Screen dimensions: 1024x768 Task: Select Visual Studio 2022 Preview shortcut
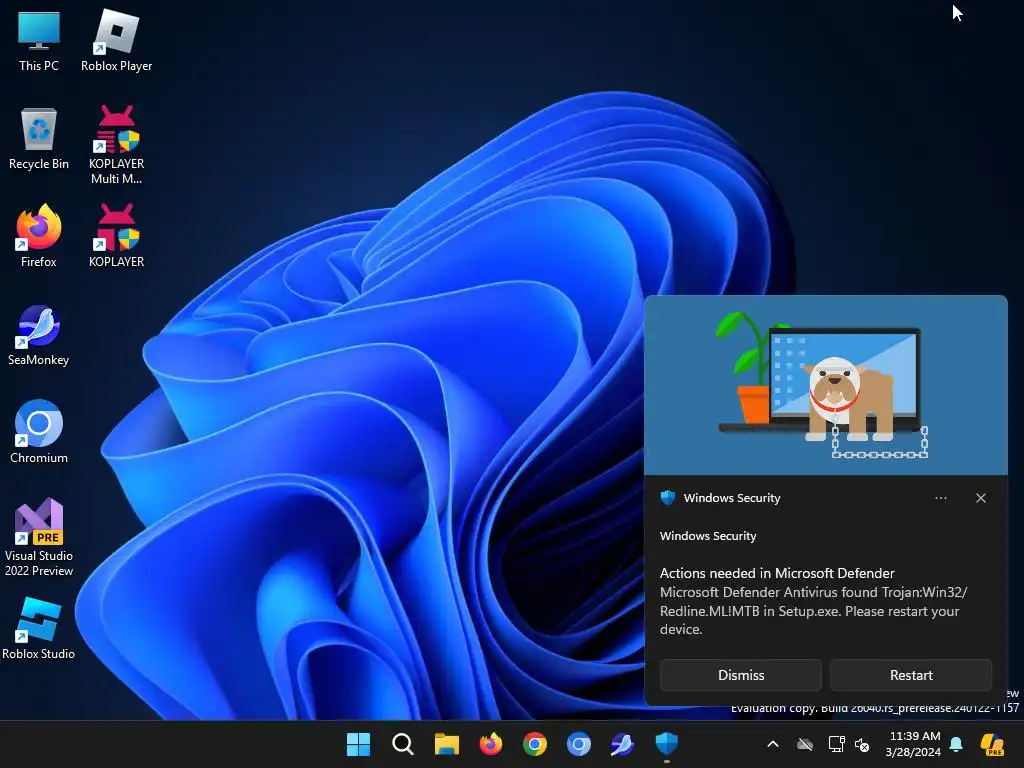(39, 537)
